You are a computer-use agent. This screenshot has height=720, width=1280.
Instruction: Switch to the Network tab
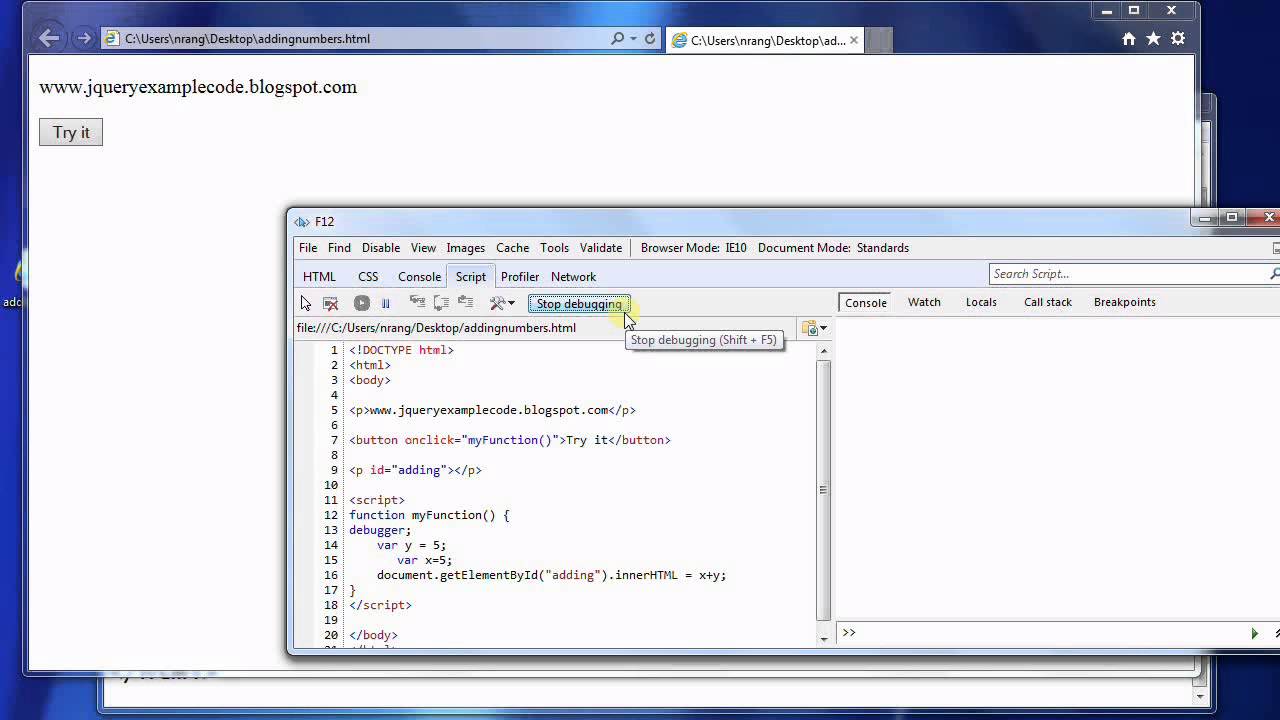[x=573, y=277]
